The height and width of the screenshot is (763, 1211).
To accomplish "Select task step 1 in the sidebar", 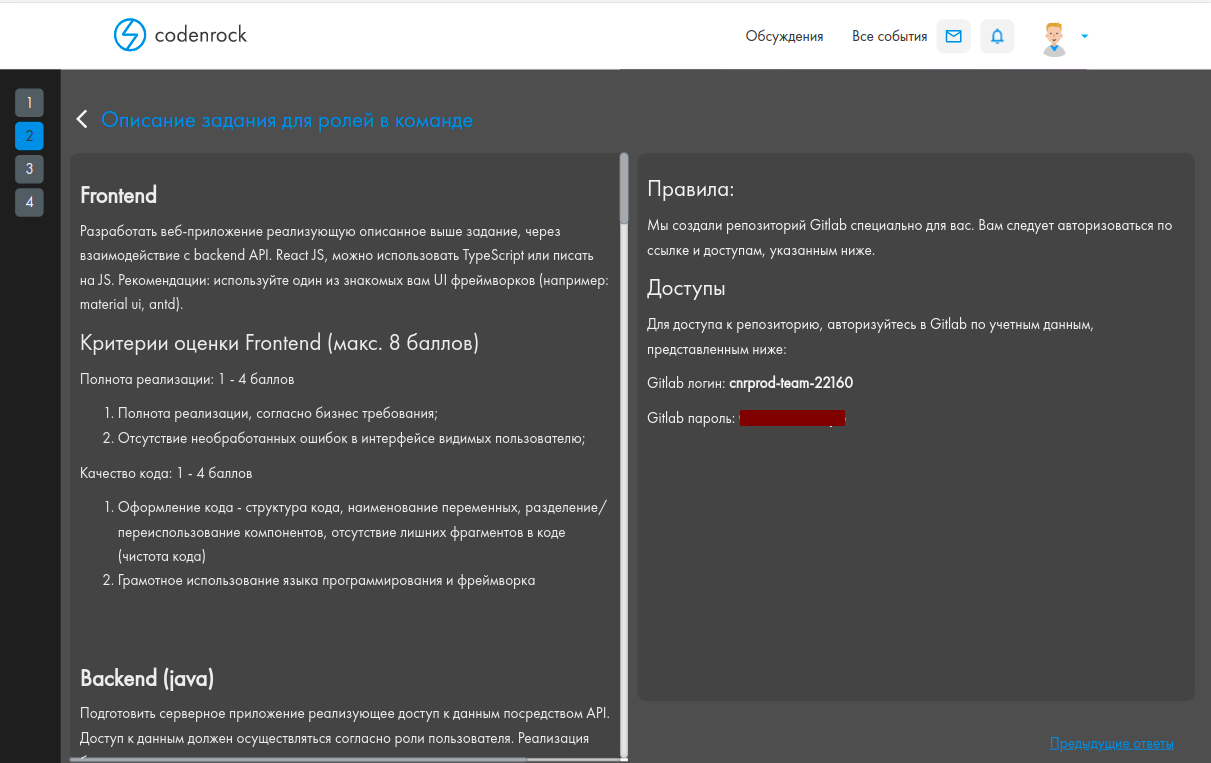I will click(x=29, y=102).
